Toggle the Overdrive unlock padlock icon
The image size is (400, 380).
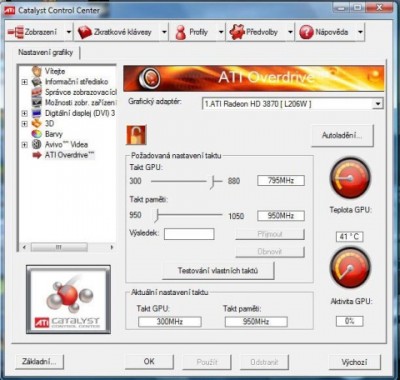(136, 135)
